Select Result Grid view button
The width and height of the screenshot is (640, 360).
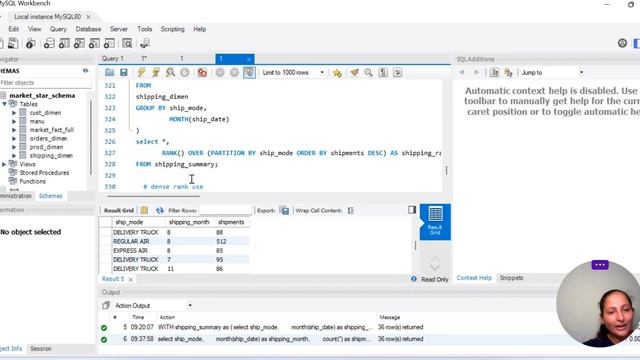pos(435,222)
